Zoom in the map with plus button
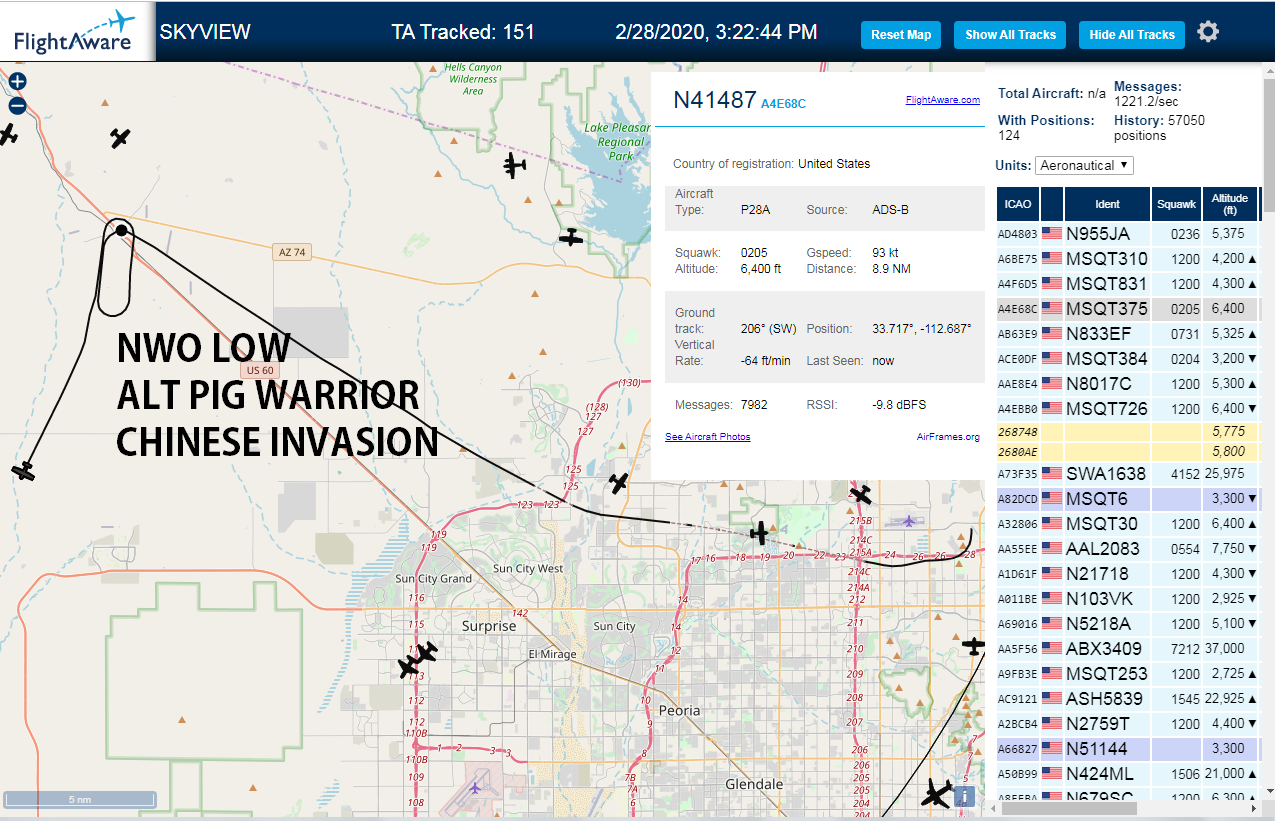The height and width of the screenshot is (821, 1275). (x=17, y=82)
